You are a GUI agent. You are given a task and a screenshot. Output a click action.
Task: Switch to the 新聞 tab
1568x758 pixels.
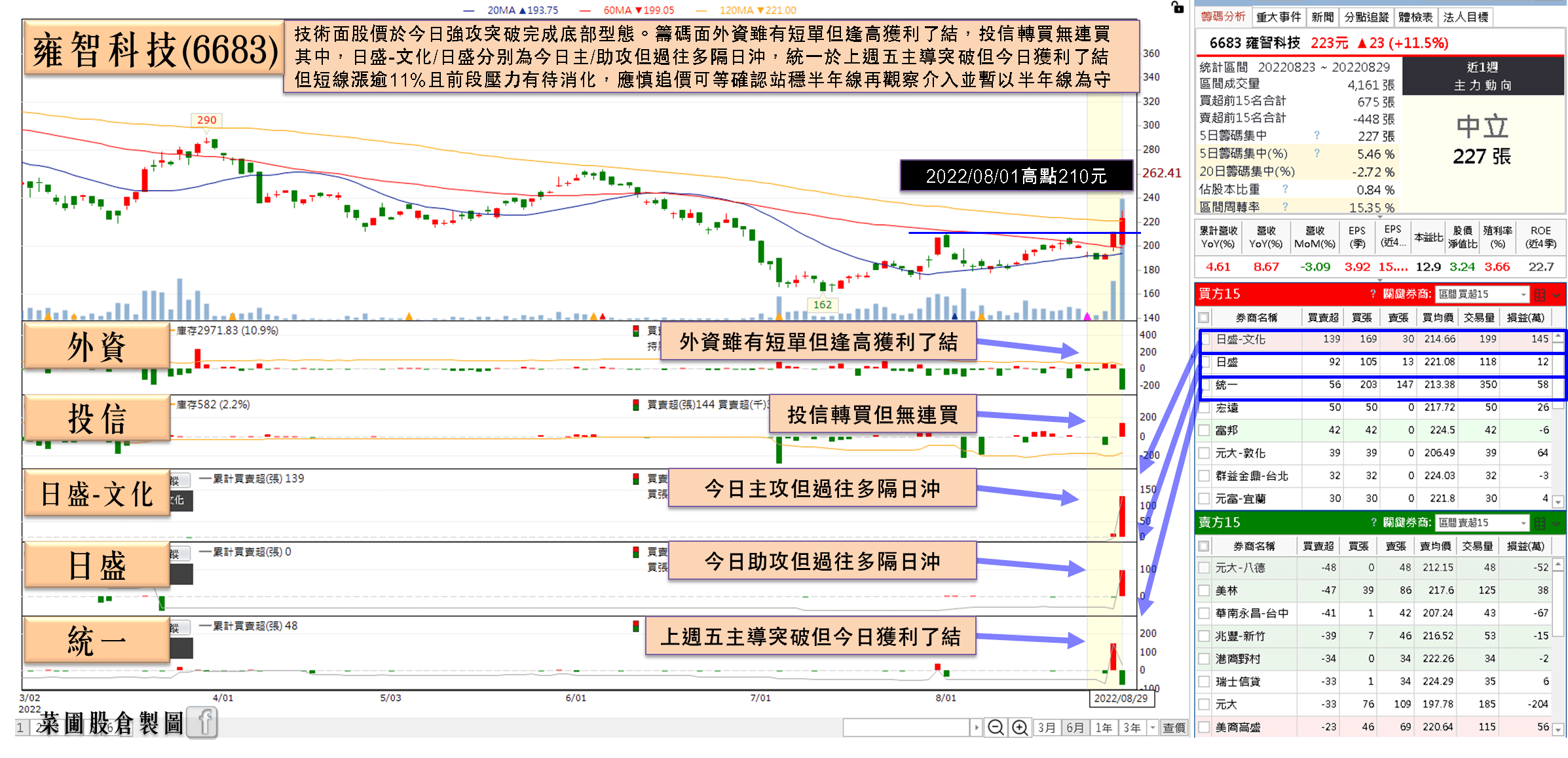(x=1322, y=18)
